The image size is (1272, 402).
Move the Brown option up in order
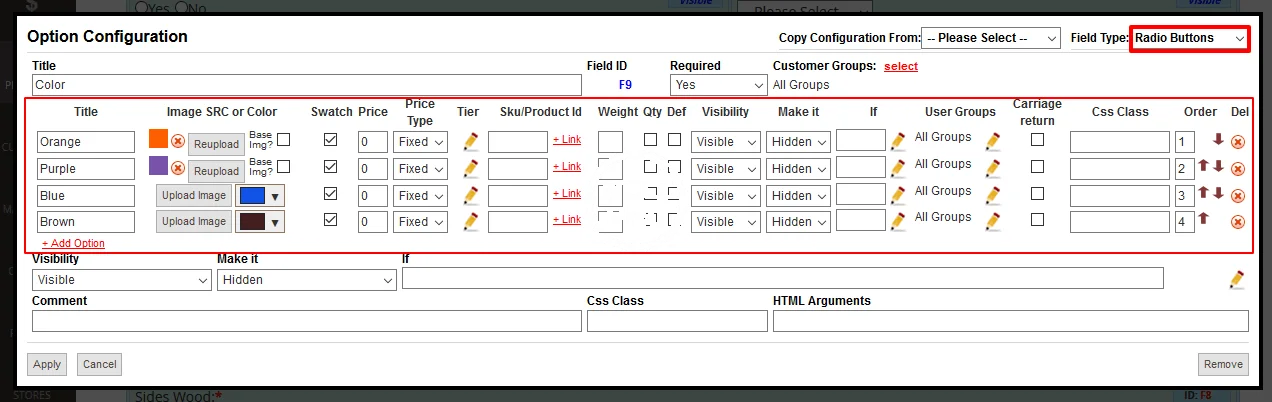tap(1204, 218)
